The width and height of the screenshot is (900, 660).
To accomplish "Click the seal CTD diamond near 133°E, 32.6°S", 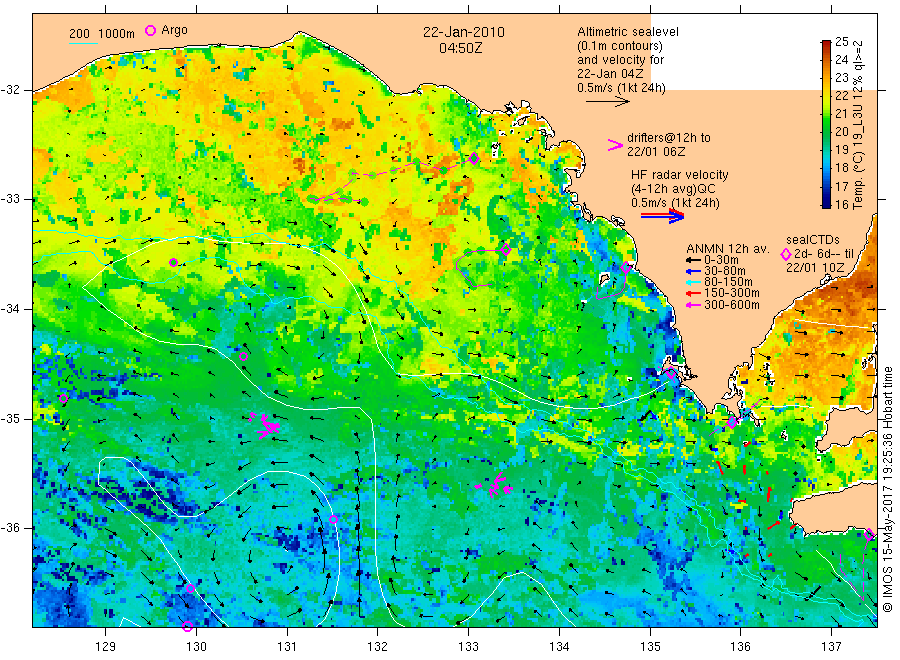I will coord(474,158).
